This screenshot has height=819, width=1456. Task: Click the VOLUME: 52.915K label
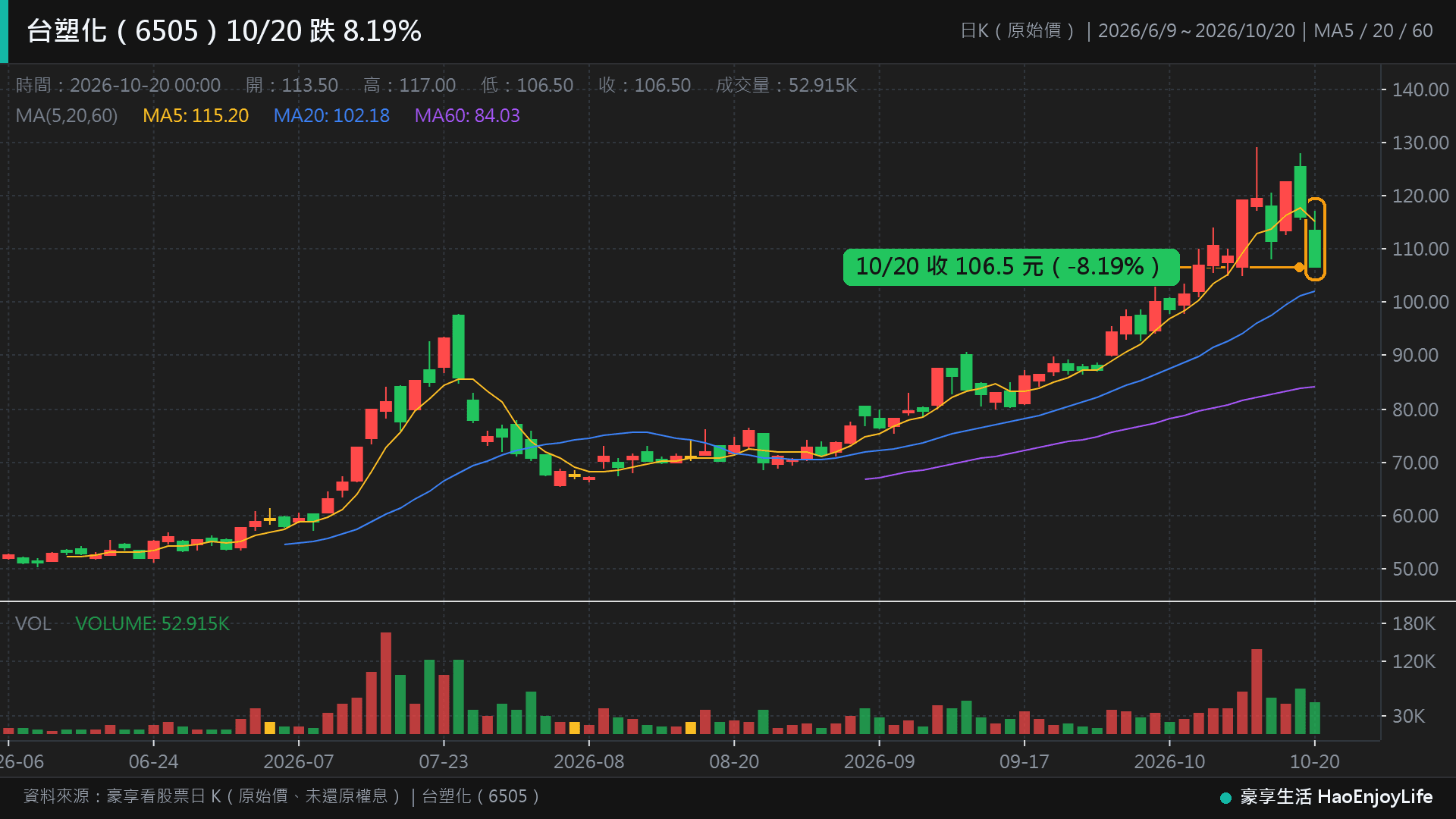pos(152,624)
